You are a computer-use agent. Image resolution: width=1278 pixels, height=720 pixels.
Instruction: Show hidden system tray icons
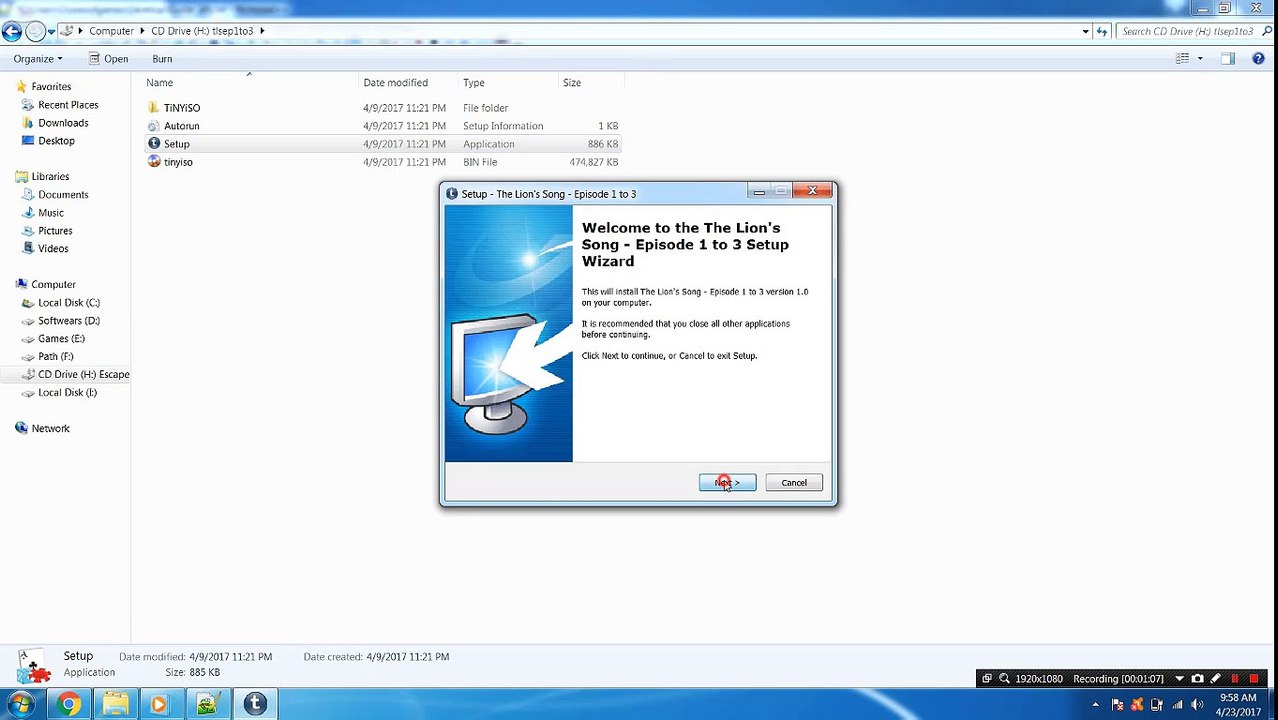pyautogui.click(x=1095, y=705)
